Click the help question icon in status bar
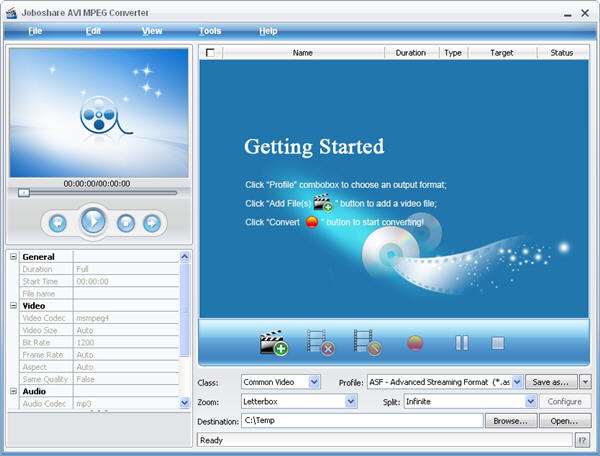Screen dimensions: 600x456 click(582, 440)
